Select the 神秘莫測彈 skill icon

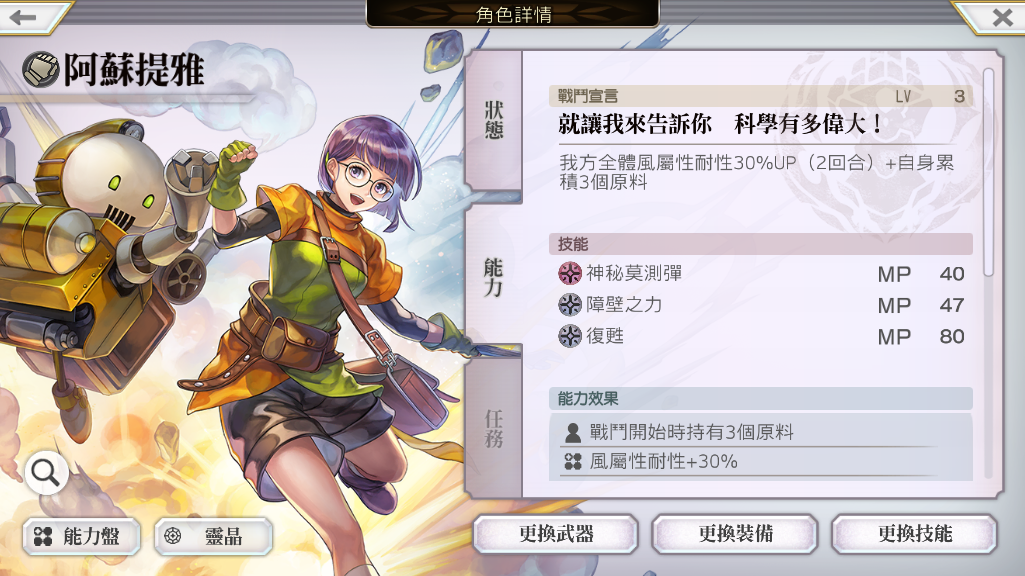click(570, 273)
